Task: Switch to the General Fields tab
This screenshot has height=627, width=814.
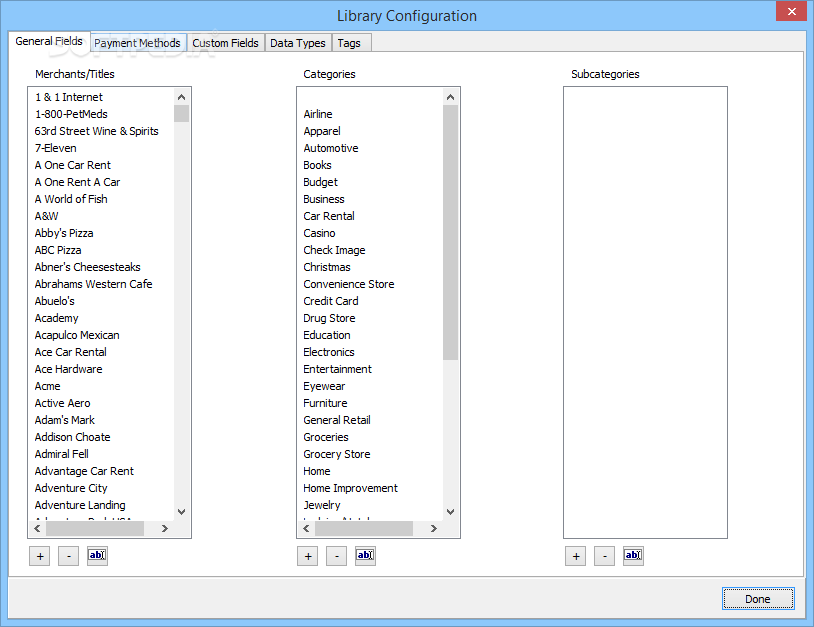Action: coord(49,41)
